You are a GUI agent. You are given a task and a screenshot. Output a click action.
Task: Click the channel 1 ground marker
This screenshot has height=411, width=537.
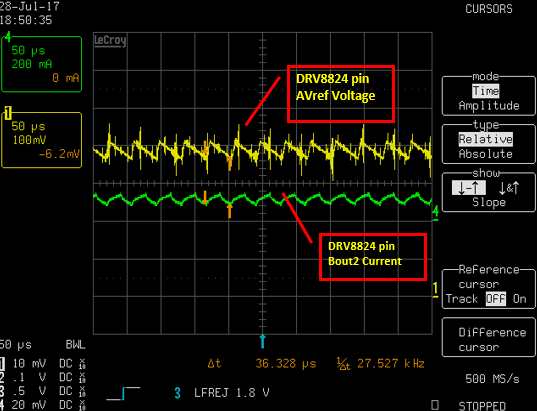click(435, 289)
